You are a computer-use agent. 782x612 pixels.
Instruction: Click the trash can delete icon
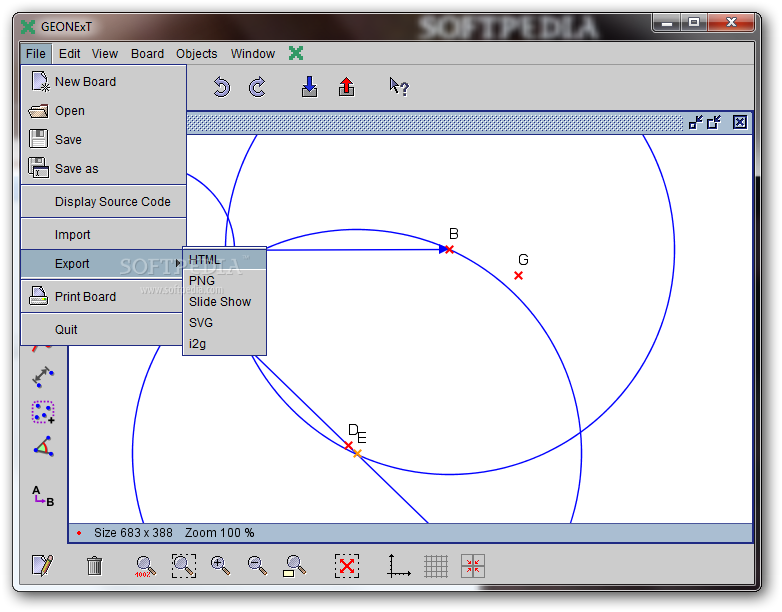point(94,566)
